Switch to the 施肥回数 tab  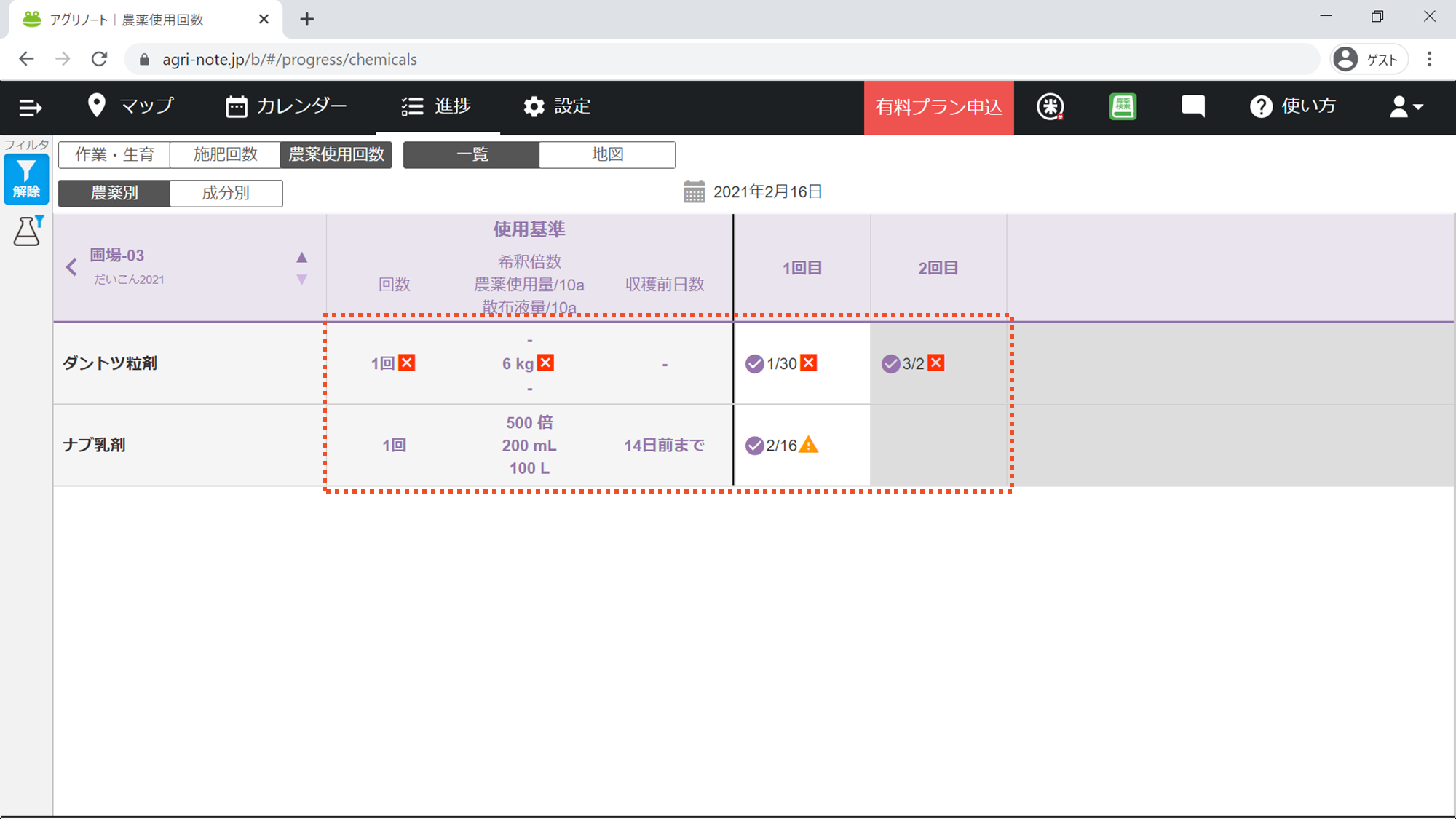pyautogui.click(x=225, y=154)
